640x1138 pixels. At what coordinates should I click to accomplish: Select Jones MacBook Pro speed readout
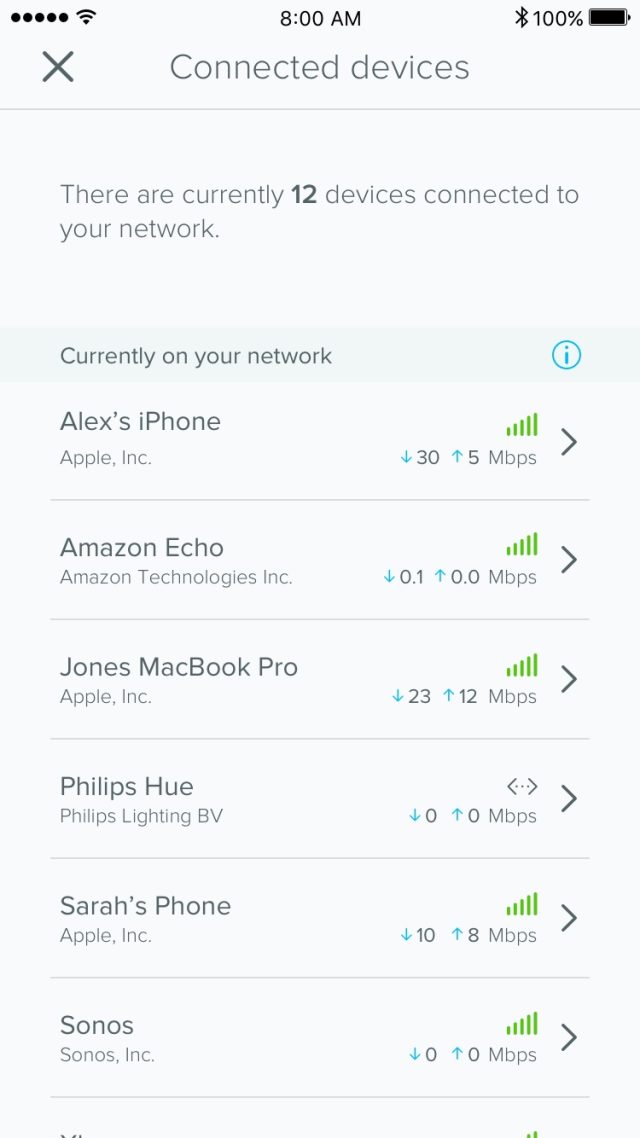[464, 697]
